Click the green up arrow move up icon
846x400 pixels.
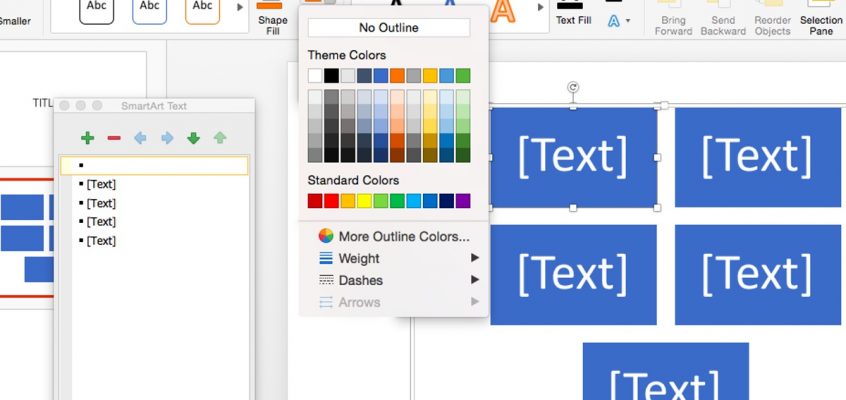pos(220,138)
